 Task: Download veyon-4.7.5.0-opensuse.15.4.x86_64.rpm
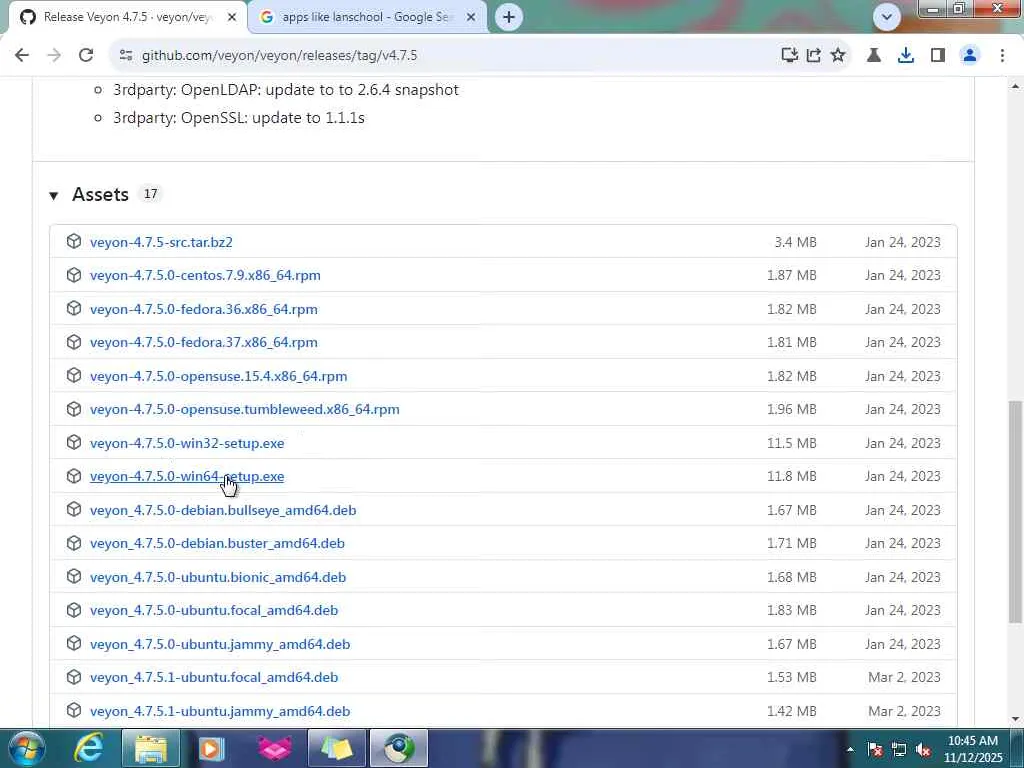pos(218,376)
